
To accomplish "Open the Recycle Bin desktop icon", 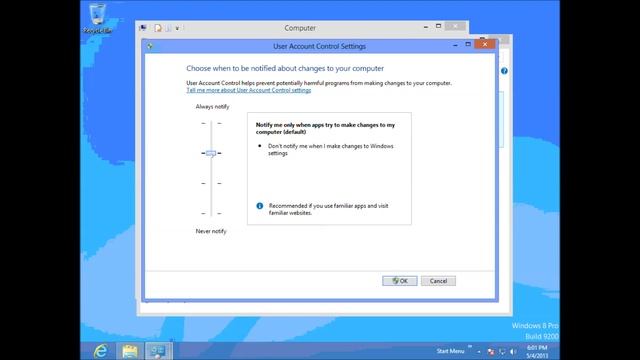I will point(97,18).
